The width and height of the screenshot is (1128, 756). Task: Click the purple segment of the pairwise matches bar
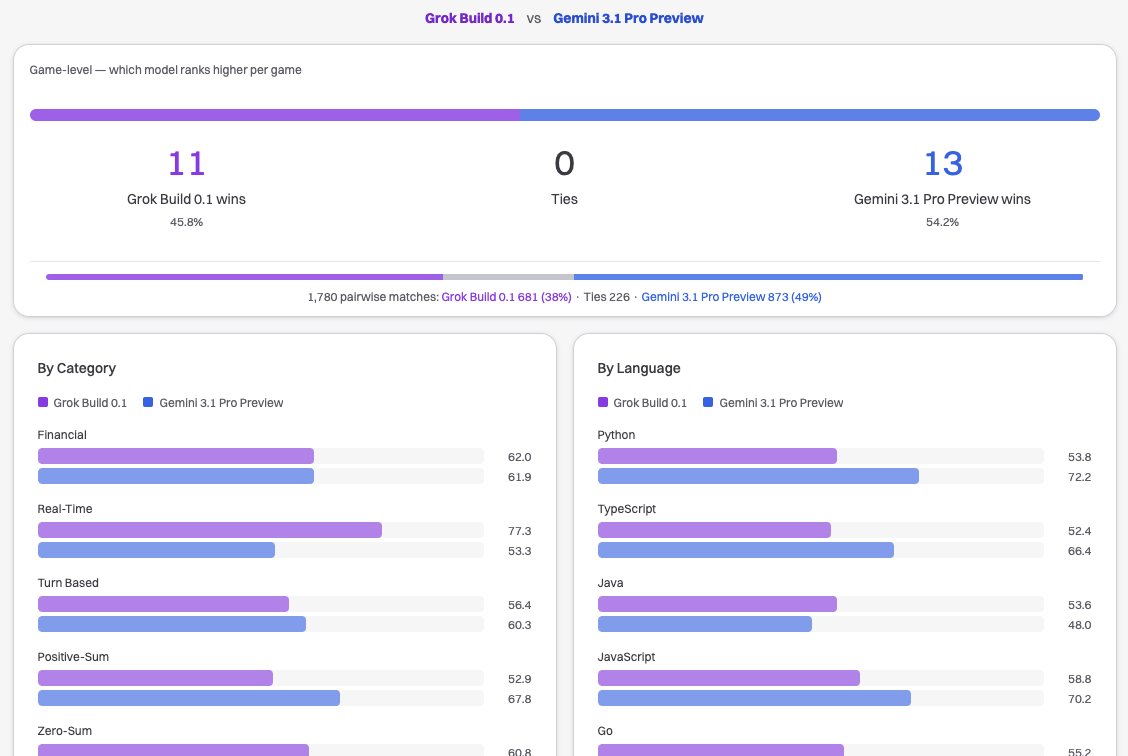click(x=245, y=277)
